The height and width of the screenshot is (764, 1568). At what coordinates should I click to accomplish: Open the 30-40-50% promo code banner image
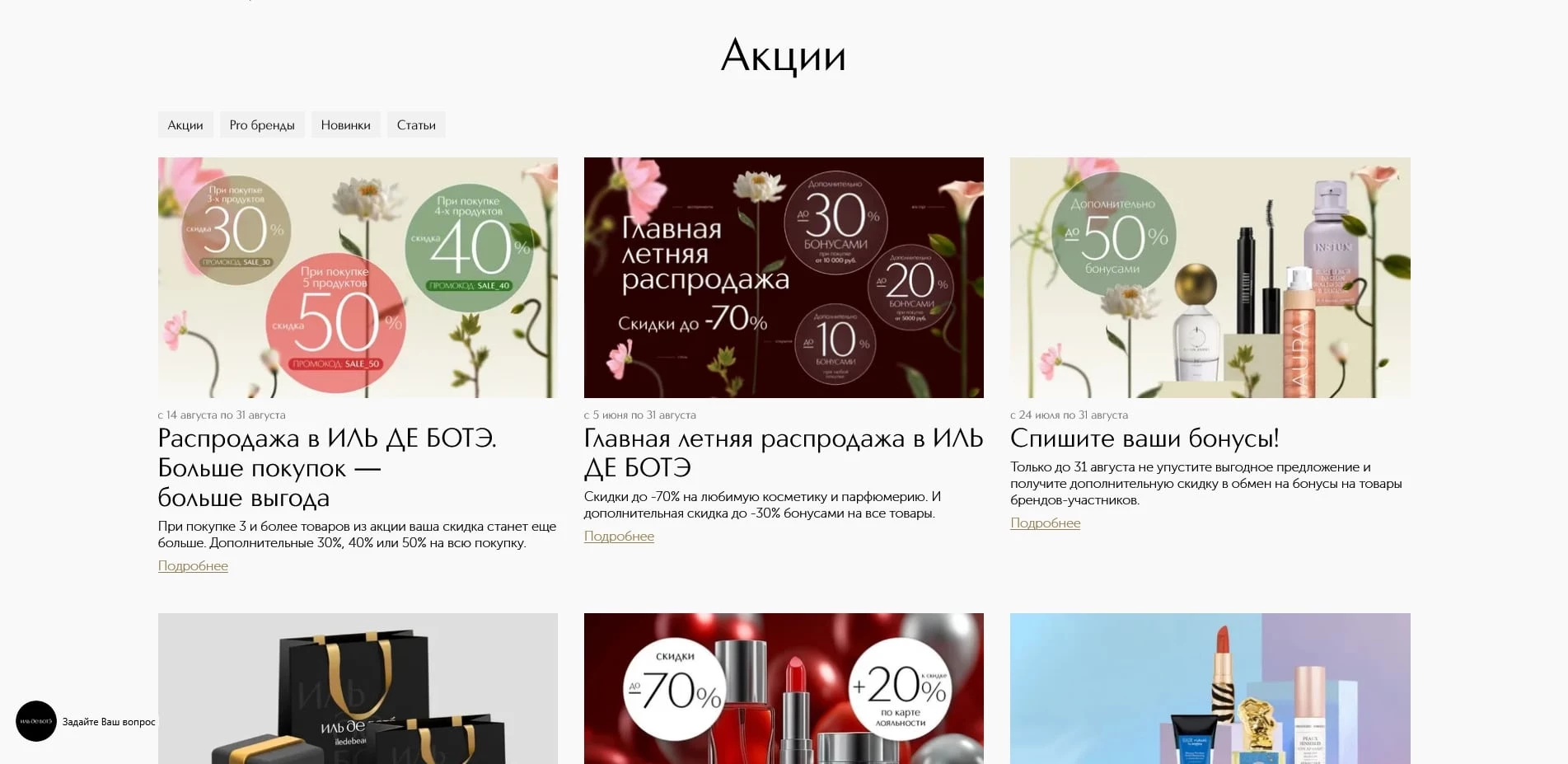tap(358, 278)
